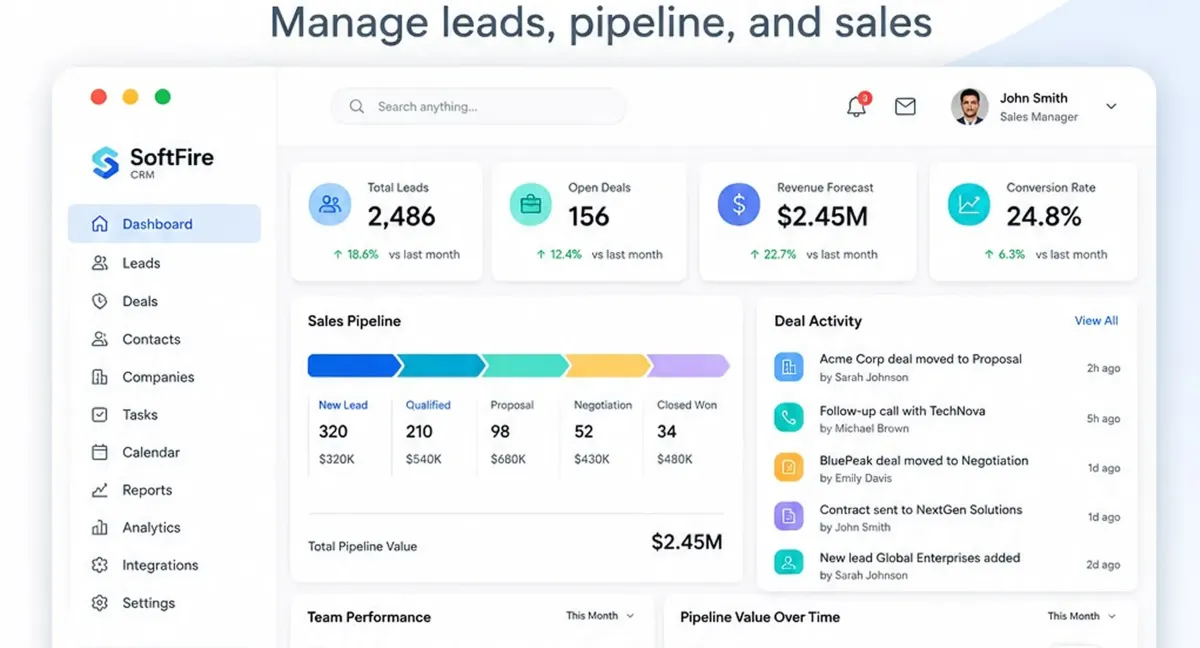Click the Analytics bar chart icon
Image resolution: width=1200 pixels, height=648 pixels.
click(x=99, y=527)
